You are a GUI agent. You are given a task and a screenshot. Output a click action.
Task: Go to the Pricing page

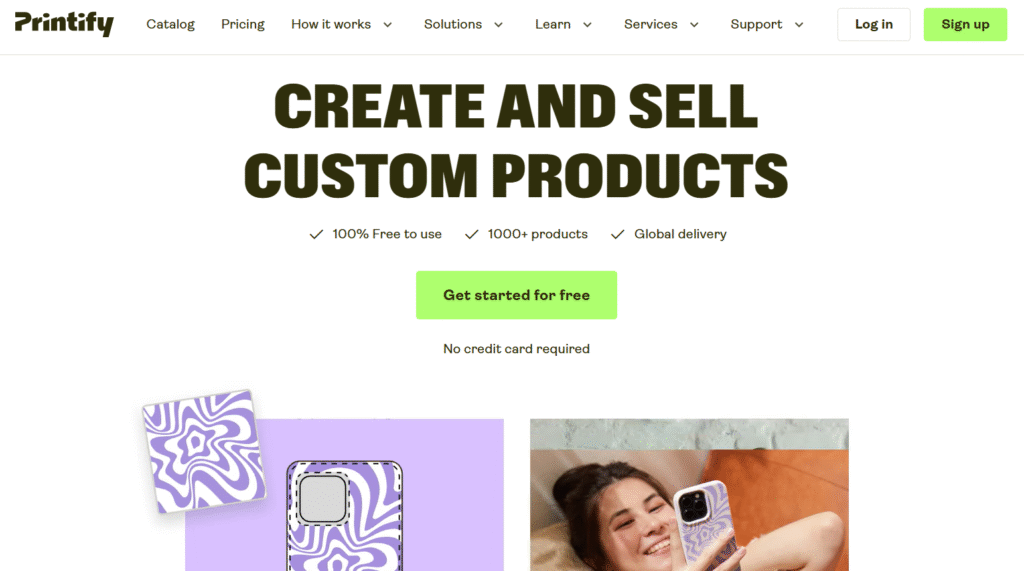click(x=242, y=24)
